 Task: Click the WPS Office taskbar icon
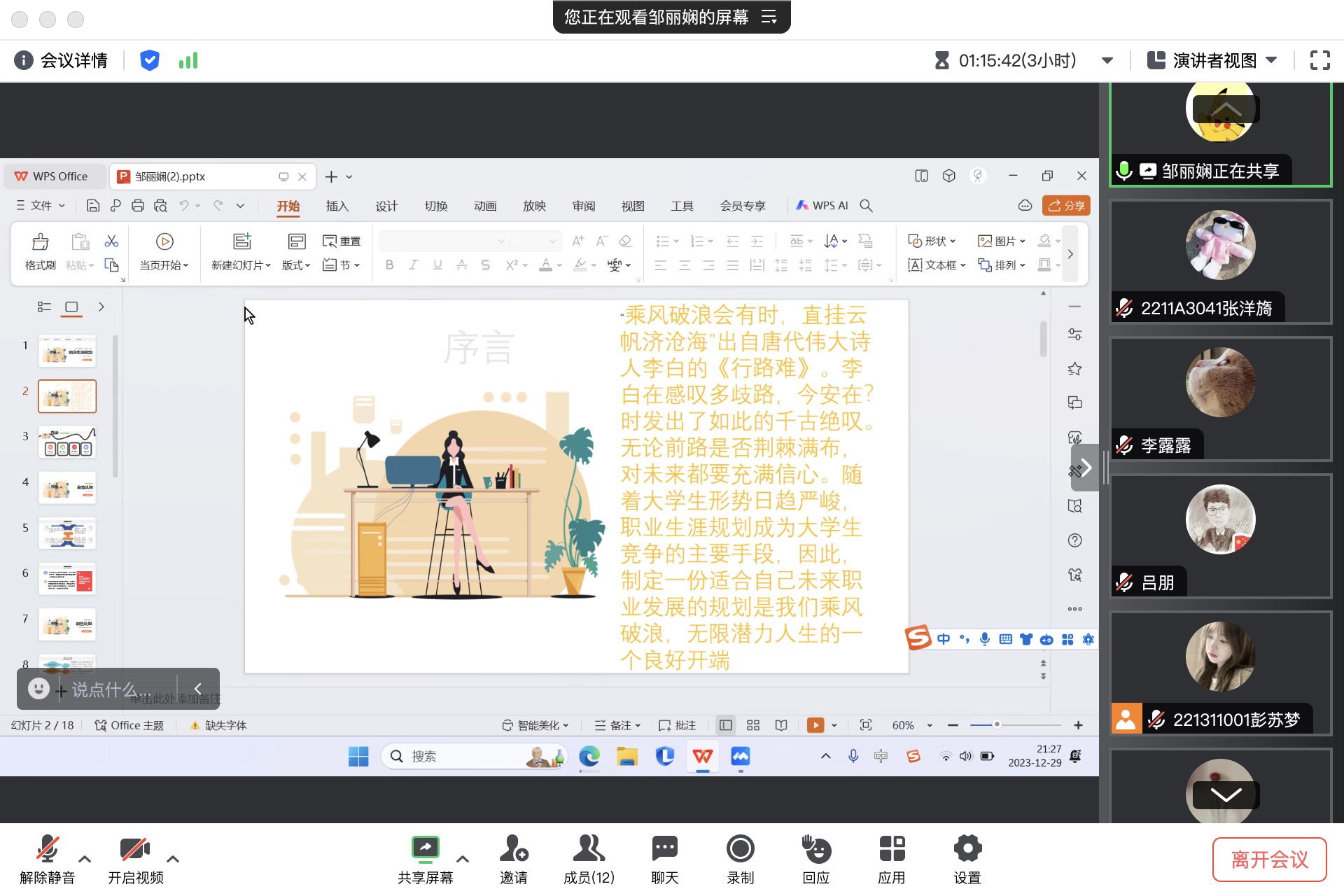click(x=703, y=757)
